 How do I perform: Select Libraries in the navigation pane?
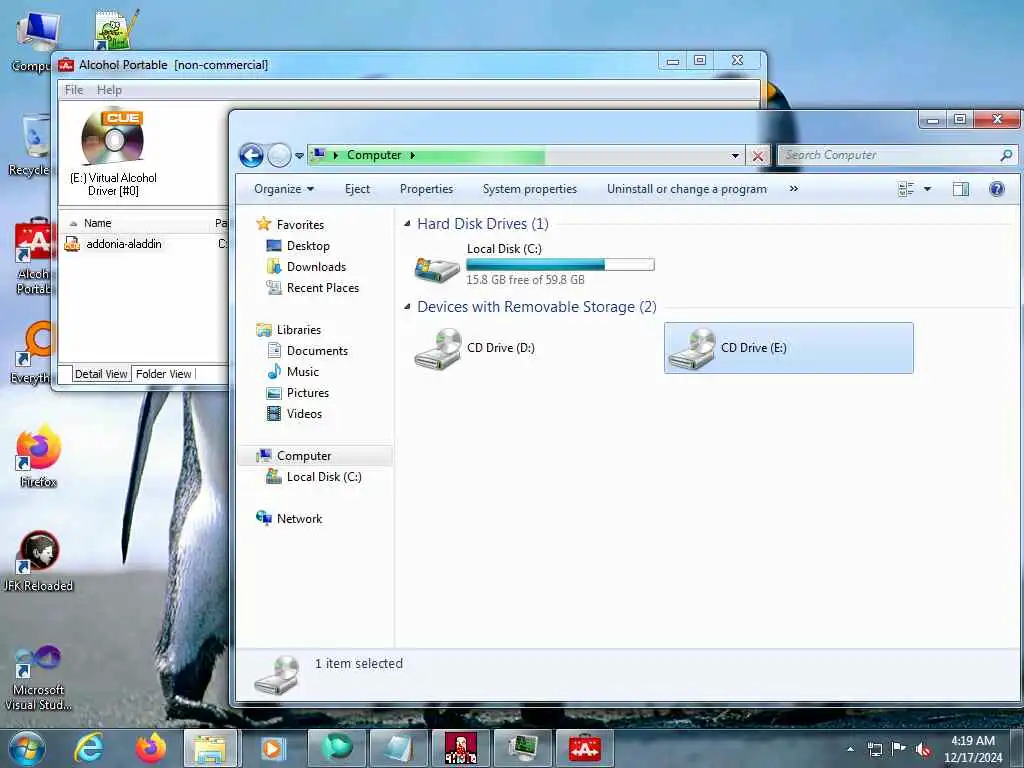[x=298, y=330]
